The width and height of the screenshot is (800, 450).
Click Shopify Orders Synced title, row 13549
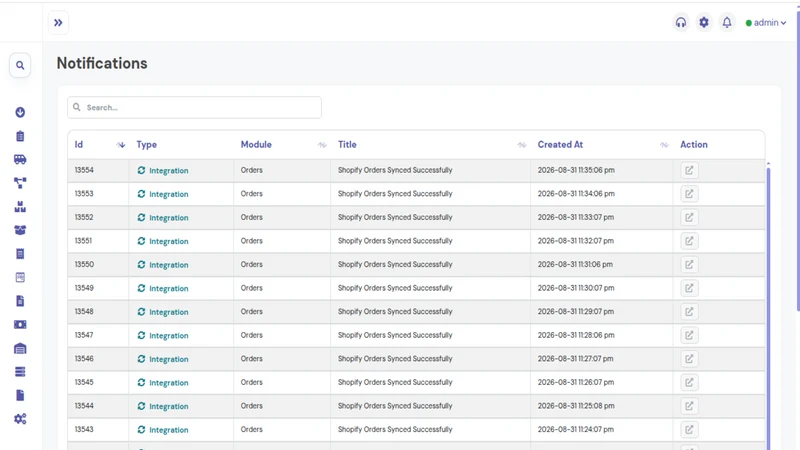pyautogui.click(x=395, y=288)
